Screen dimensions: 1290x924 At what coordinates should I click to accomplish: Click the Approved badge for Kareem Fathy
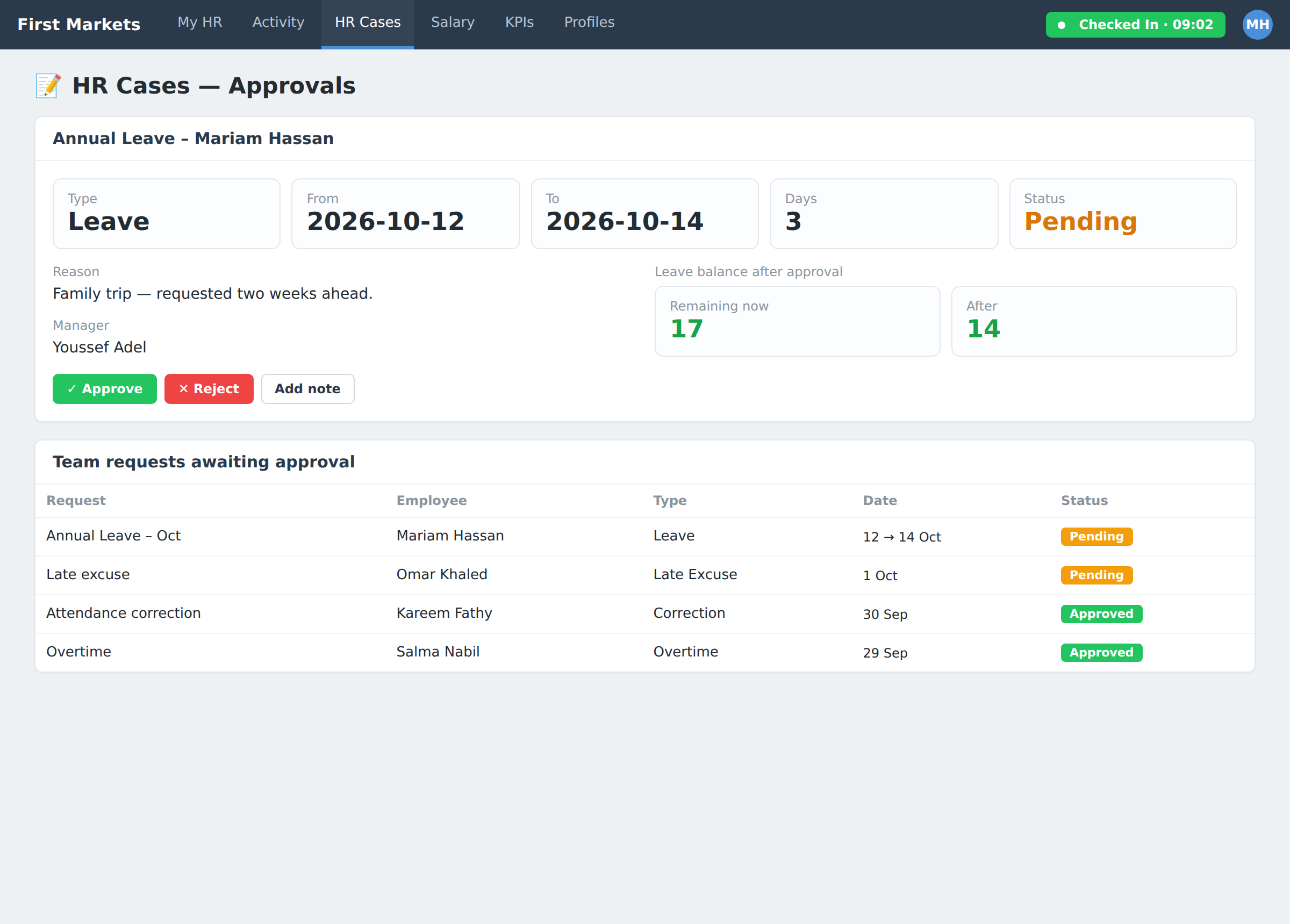pos(1101,613)
